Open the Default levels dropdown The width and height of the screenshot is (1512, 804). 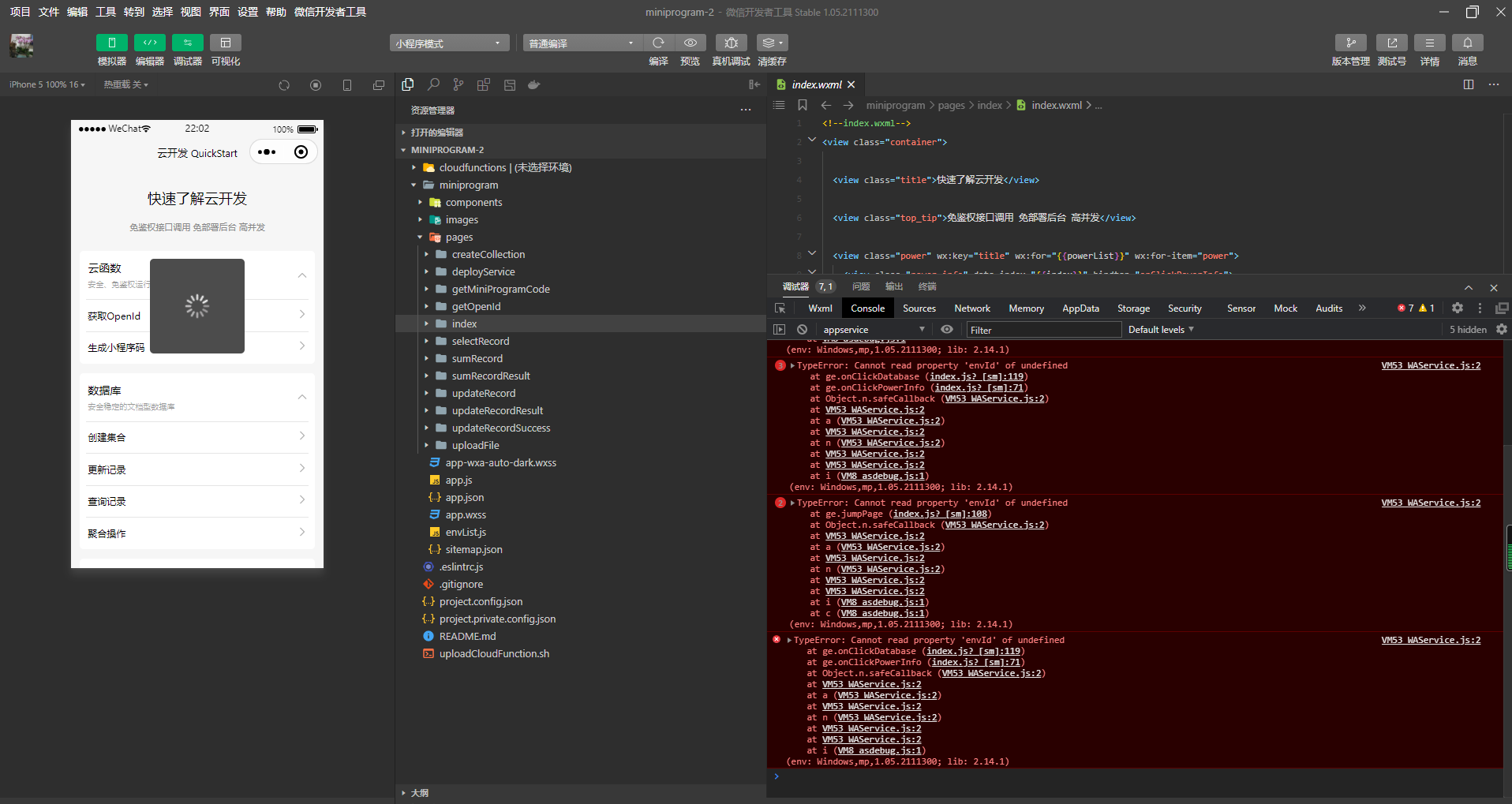pos(1161,330)
